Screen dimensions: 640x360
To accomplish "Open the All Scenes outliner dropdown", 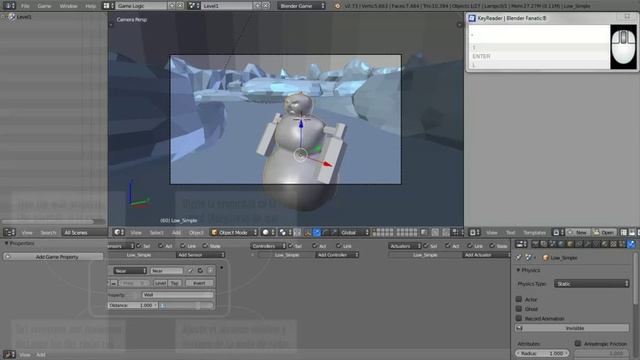I will coord(84,232).
